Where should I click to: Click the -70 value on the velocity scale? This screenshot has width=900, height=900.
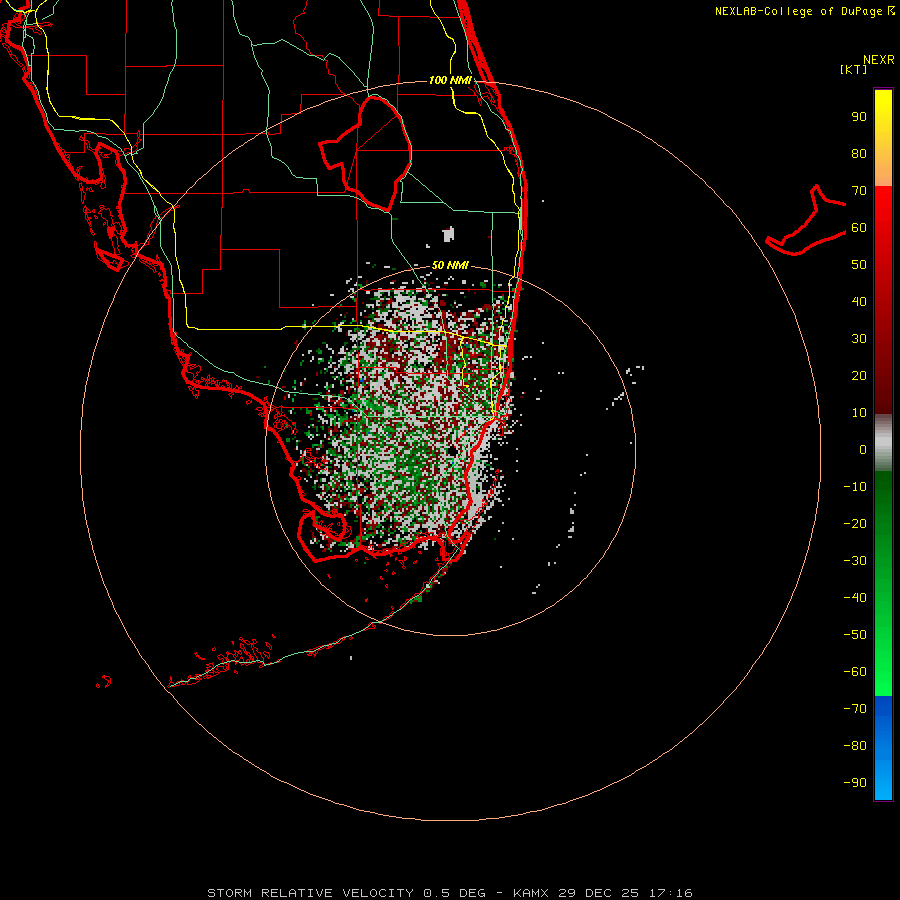(x=855, y=709)
